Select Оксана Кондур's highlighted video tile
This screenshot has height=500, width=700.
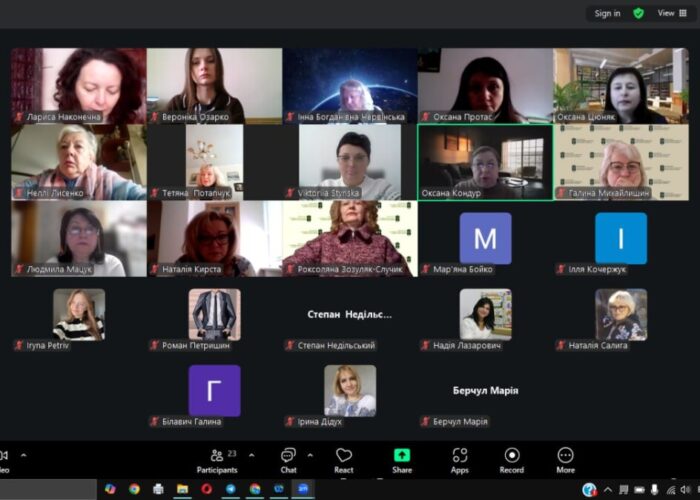click(x=485, y=161)
